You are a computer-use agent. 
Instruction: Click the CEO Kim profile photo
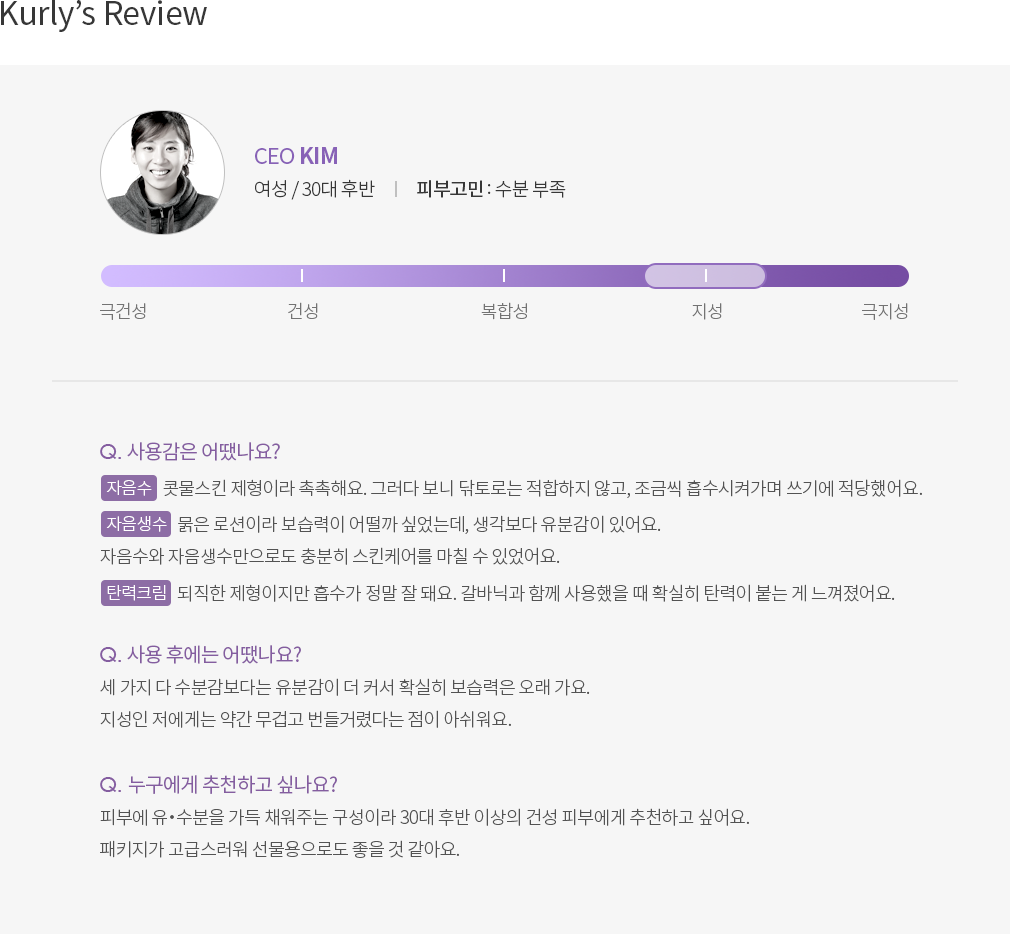click(x=162, y=172)
